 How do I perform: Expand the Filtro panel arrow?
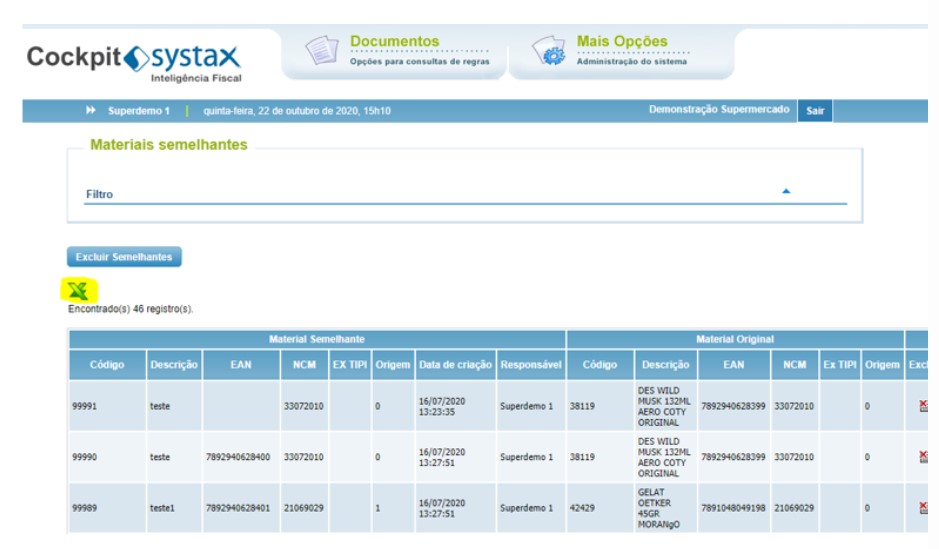pyautogui.click(x=786, y=191)
